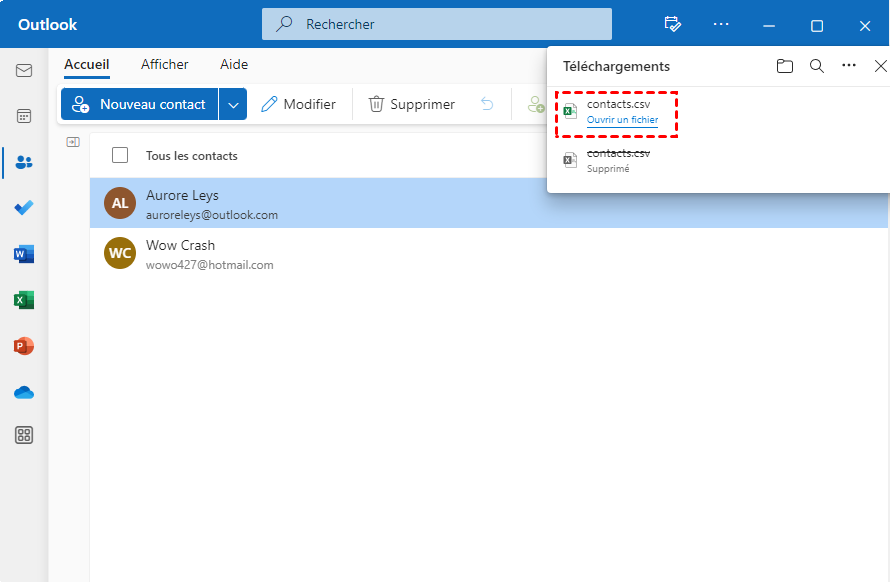Click the struck-through contacts.csv entry
The height and width of the screenshot is (582, 890).
(618, 153)
